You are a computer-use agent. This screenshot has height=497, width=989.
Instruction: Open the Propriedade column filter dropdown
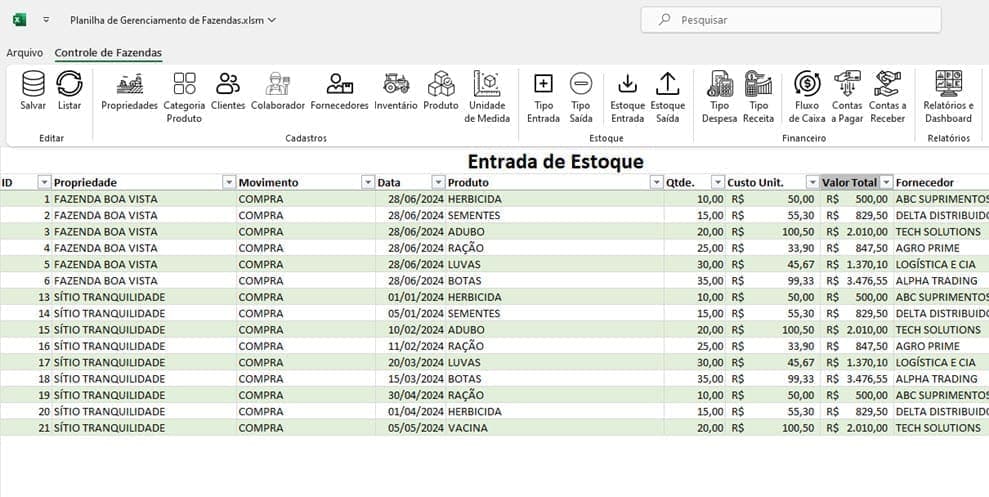(x=229, y=182)
